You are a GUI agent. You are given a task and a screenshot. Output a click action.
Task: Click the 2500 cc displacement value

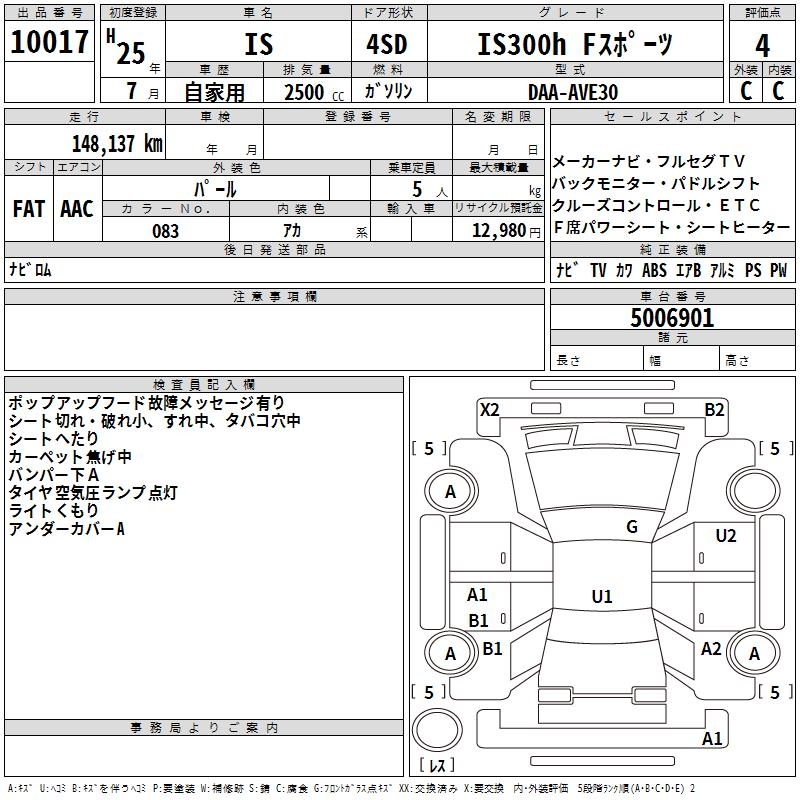point(308,92)
